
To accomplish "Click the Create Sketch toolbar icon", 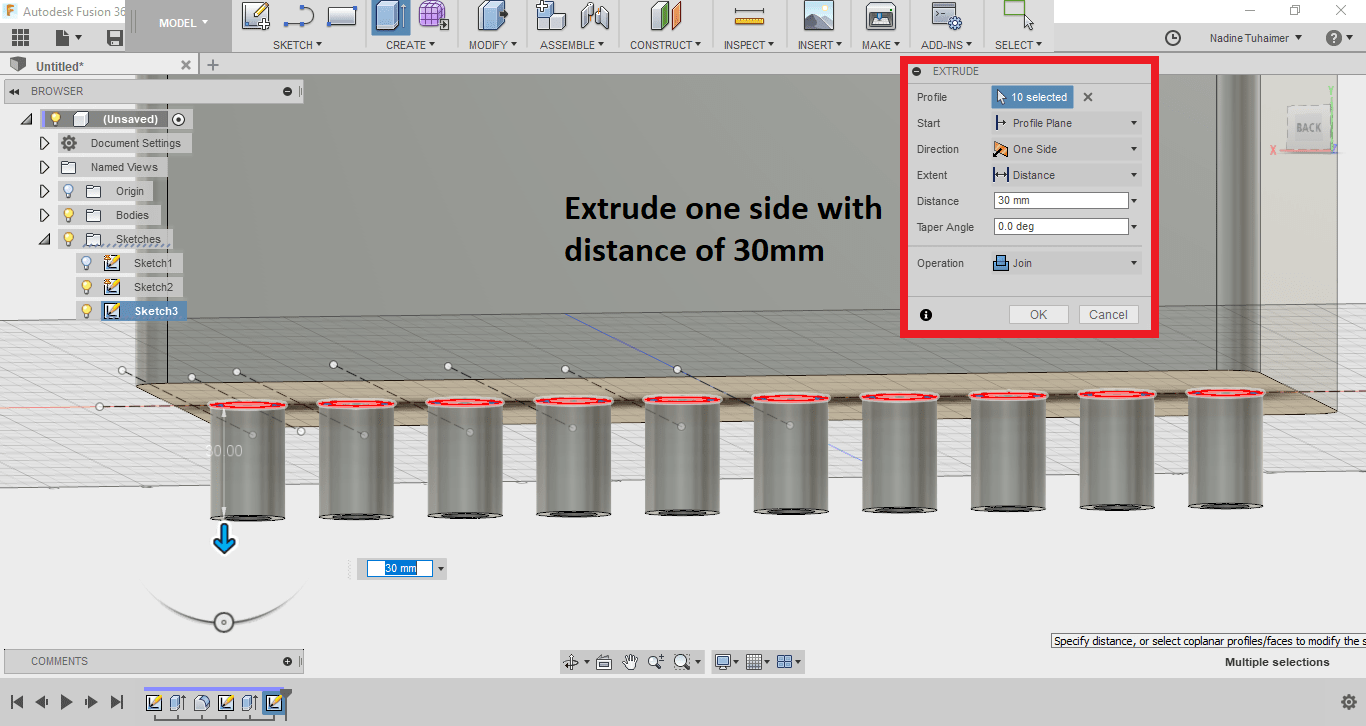I will [256, 16].
